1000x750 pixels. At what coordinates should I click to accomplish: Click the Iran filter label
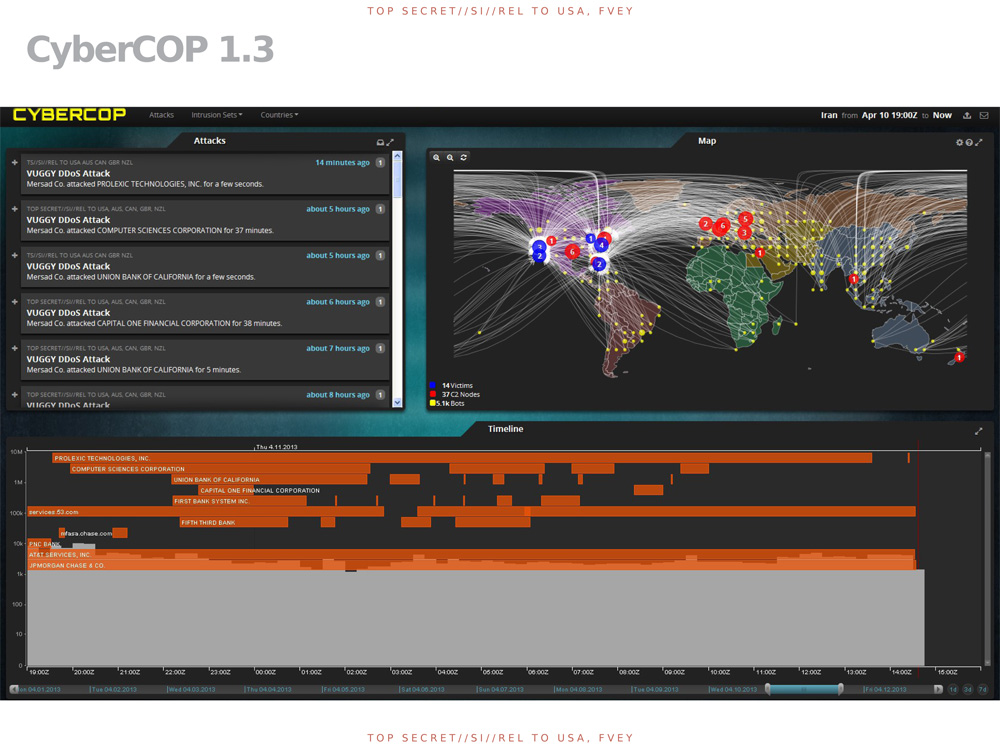point(828,115)
